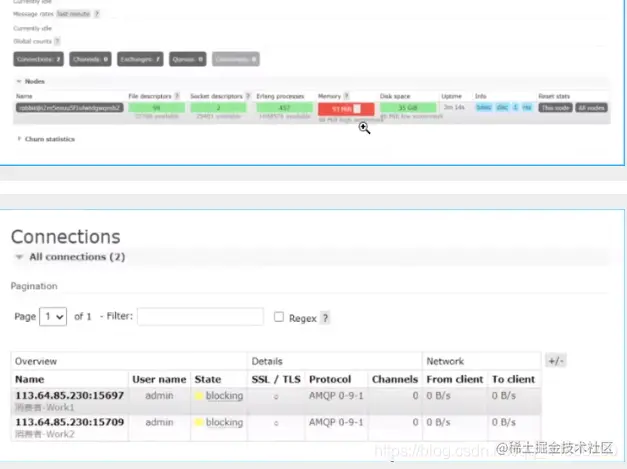Open the rabbit node name link

tap(70, 108)
